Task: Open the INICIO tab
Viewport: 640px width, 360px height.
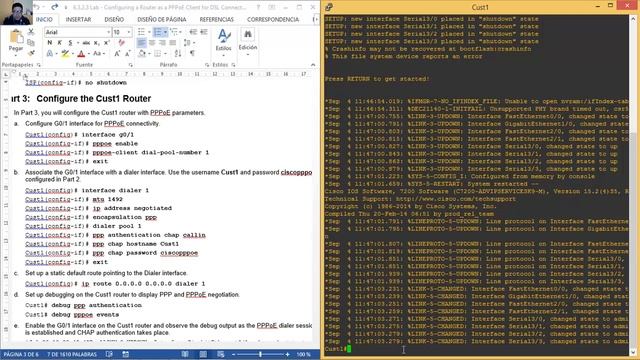Action: [x=44, y=19]
